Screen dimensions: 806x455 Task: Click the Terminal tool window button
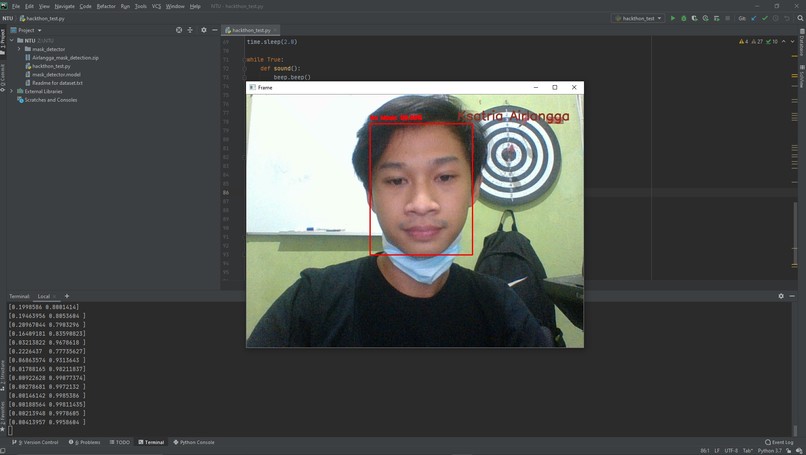coord(151,442)
